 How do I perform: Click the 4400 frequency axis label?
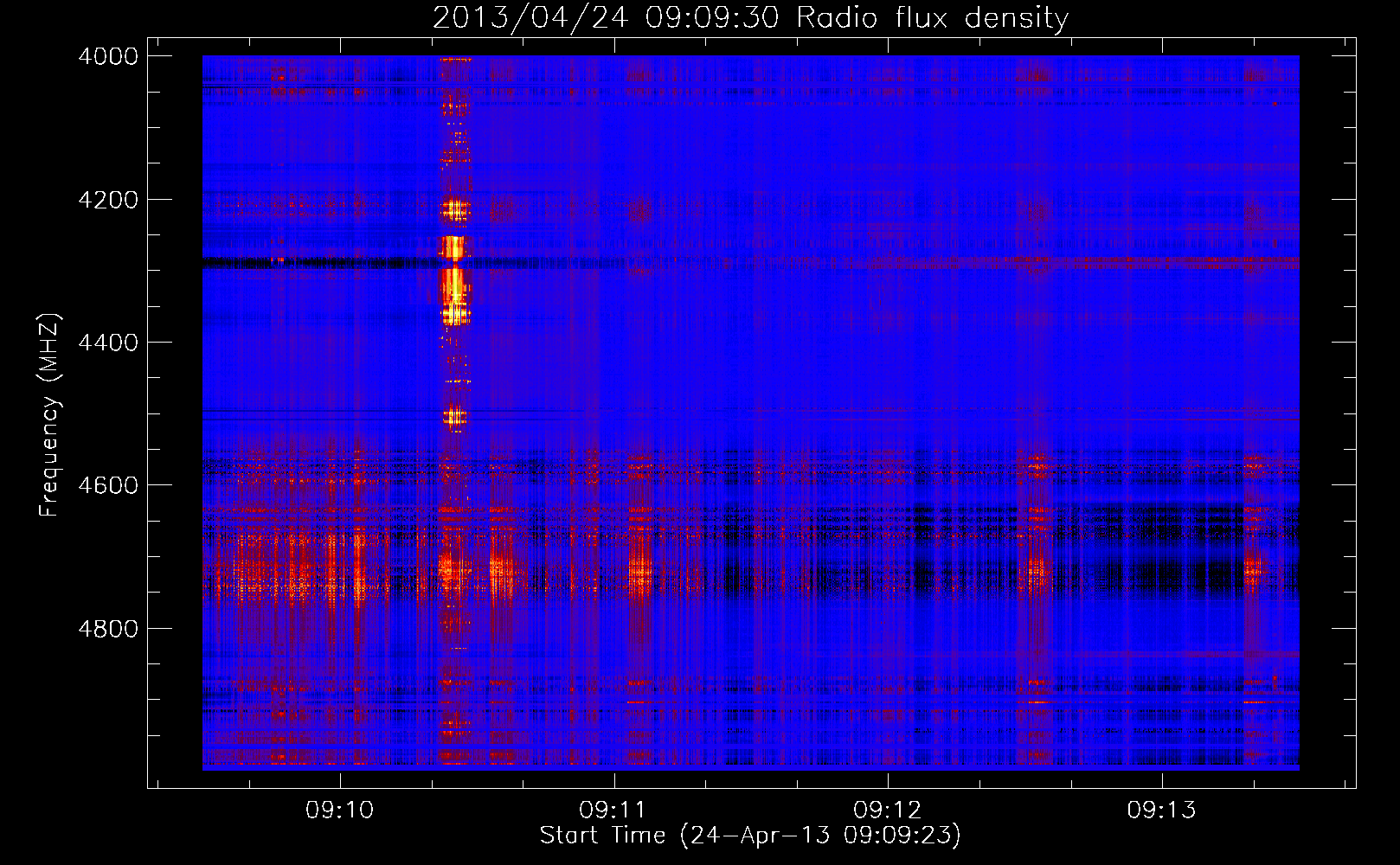[108, 343]
